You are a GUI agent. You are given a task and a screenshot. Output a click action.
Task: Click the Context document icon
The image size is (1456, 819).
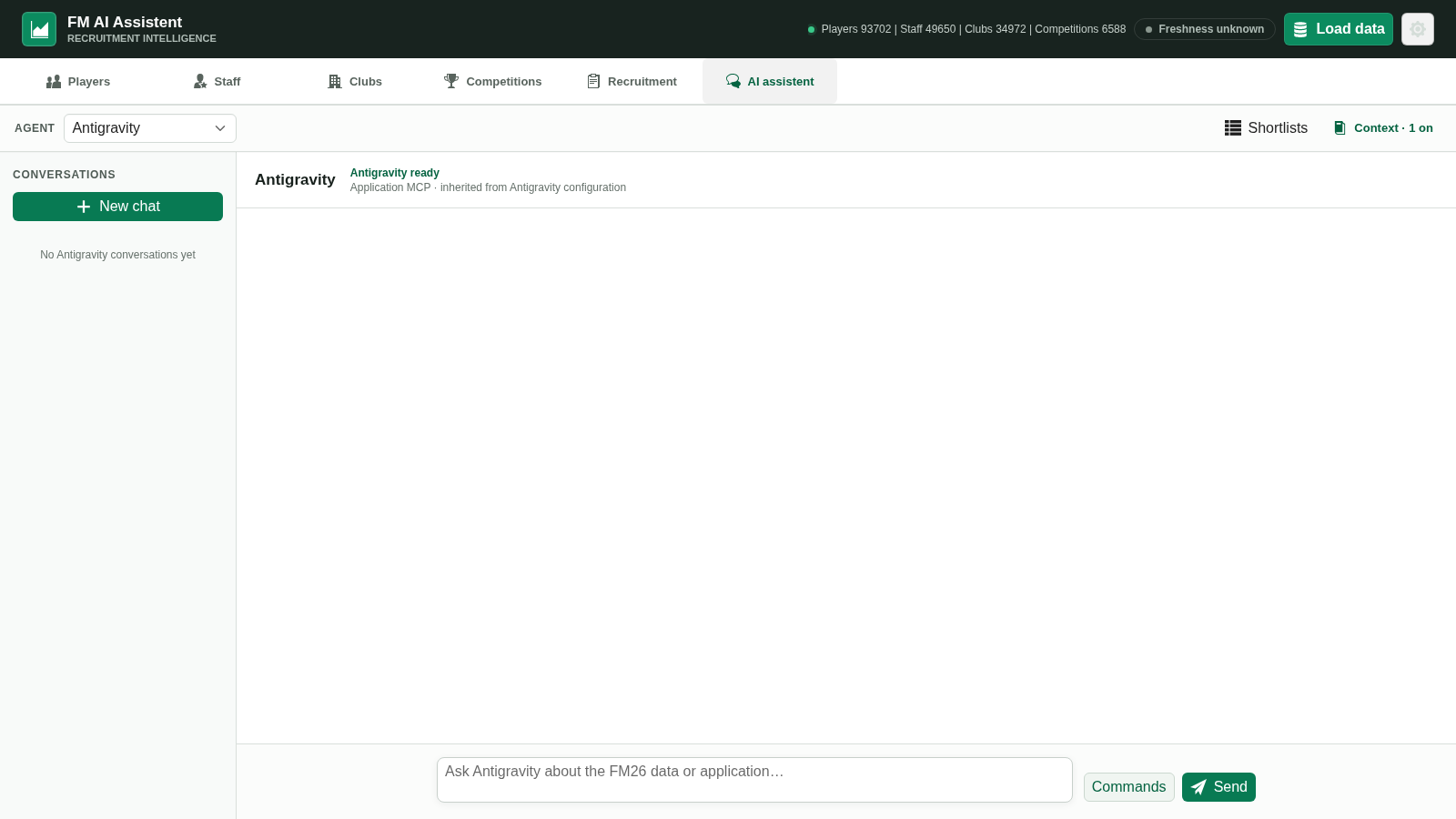(1340, 128)
